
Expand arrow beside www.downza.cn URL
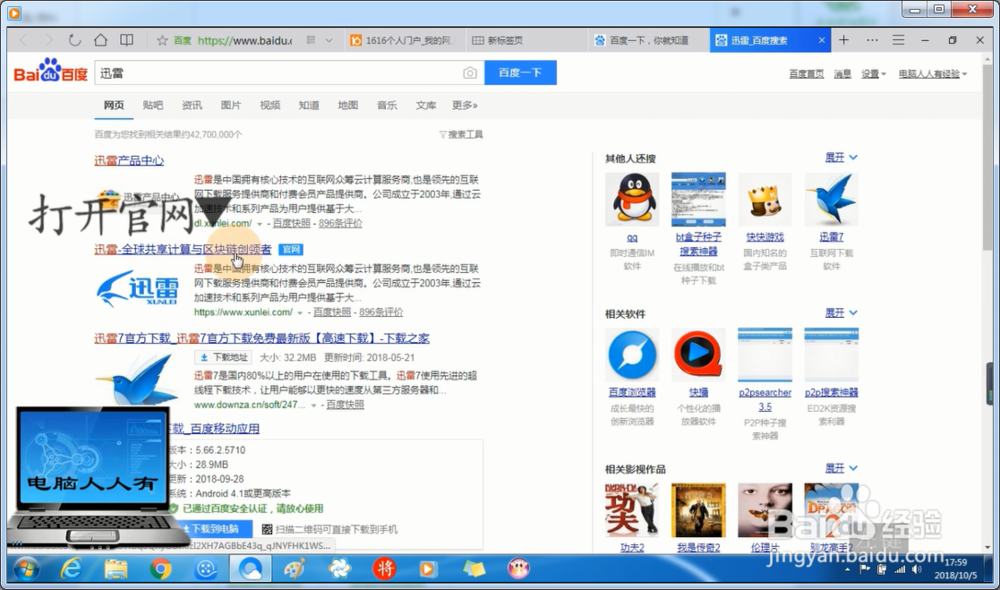(313, 406)
